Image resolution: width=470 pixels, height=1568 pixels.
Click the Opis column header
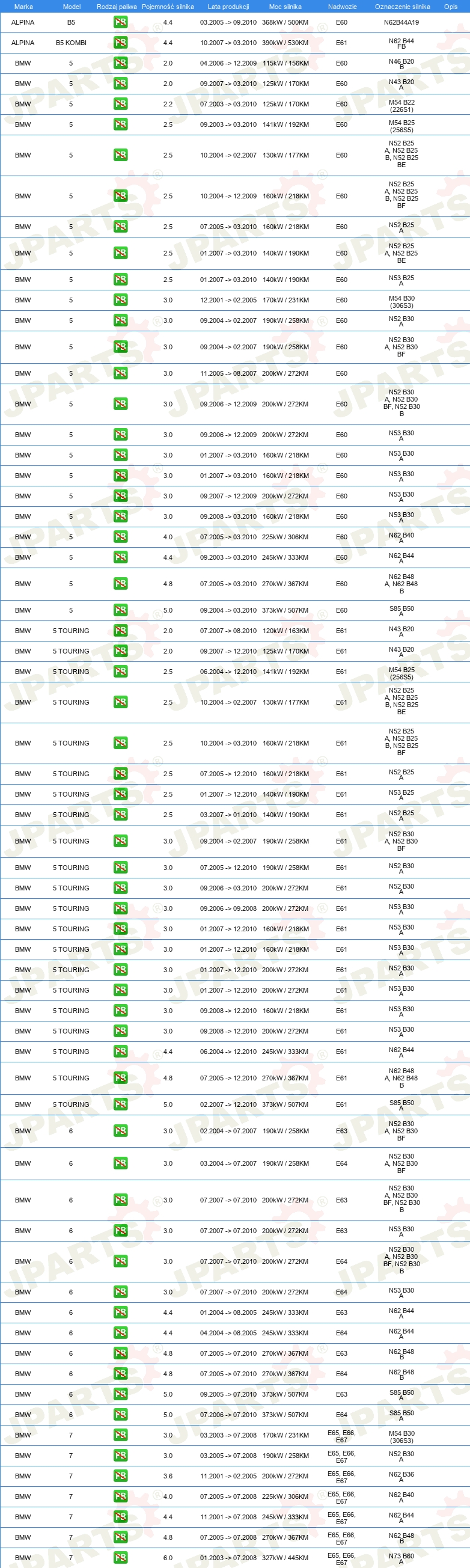pyautogui.click(x=451, y=7)
